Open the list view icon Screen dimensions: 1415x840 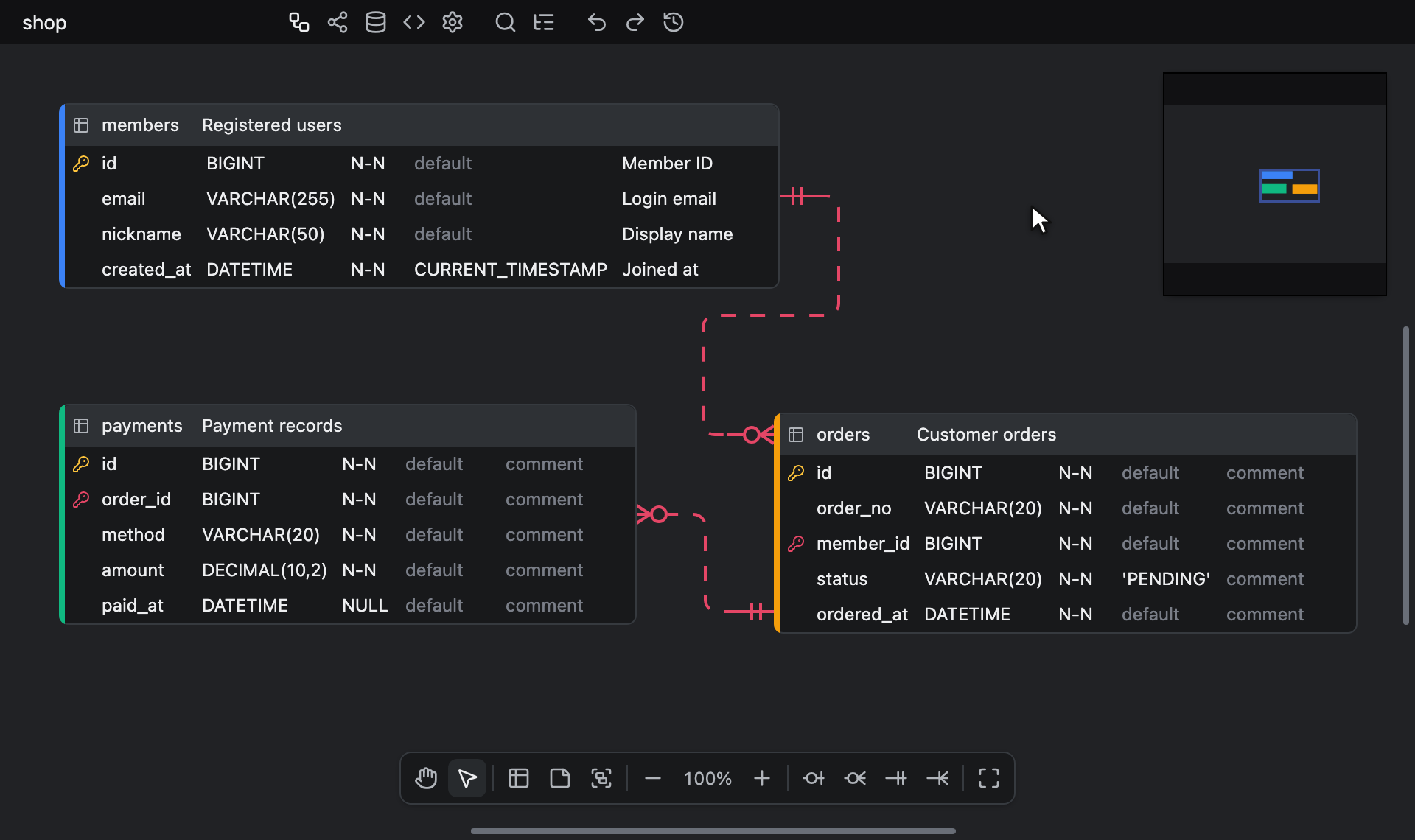[544, 22]
